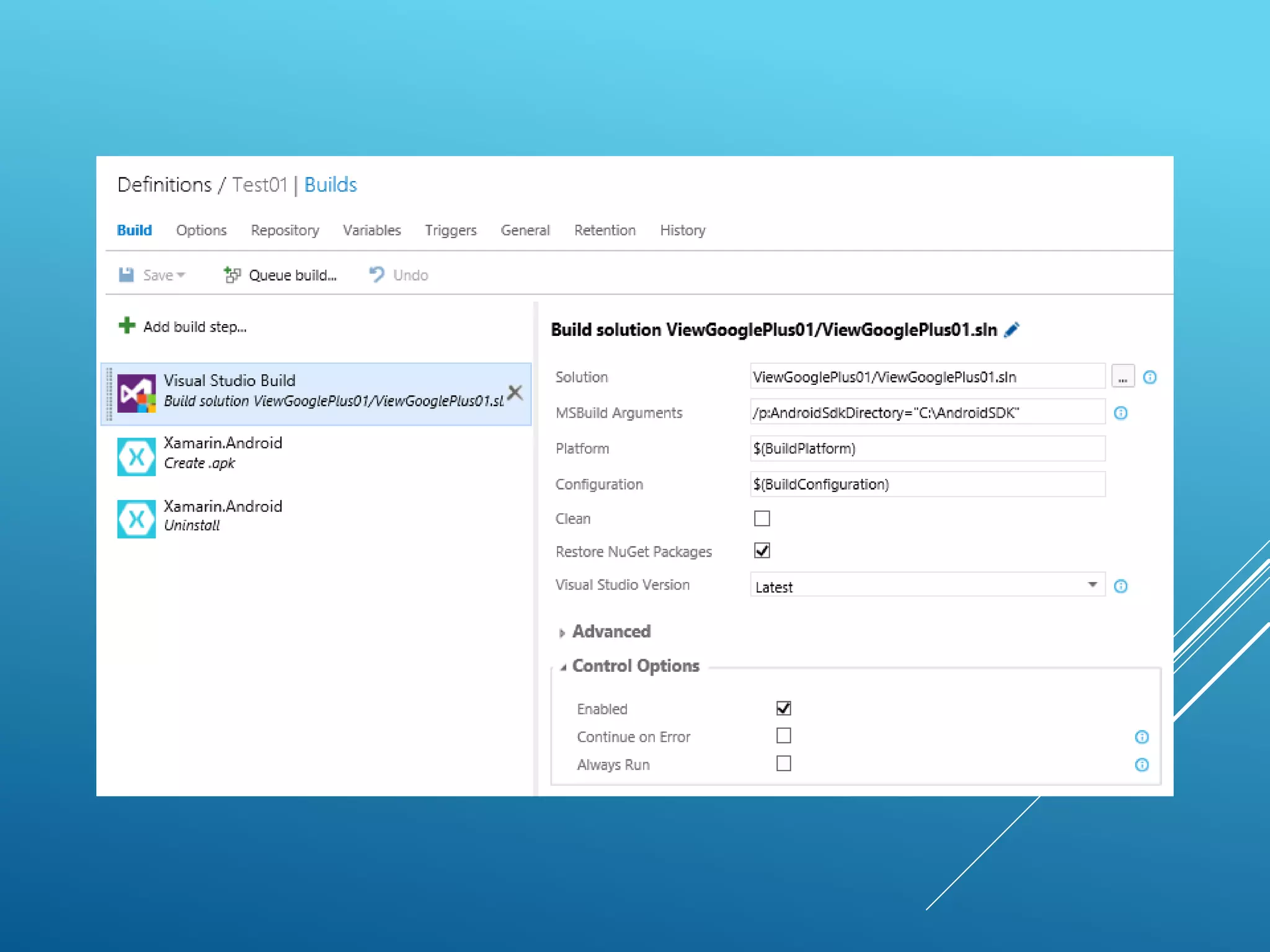Switch to the Variables tab
Viewport: 1270px width, 952px height.
[371, 231]
